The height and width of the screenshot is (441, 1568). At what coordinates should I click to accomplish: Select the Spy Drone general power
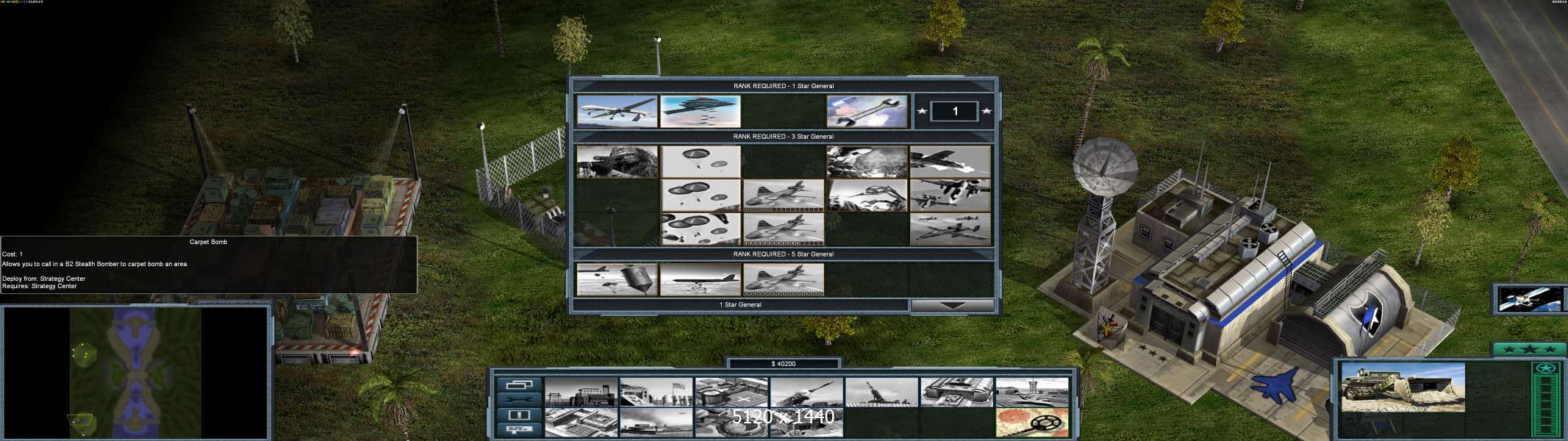[x=617, y=111]
